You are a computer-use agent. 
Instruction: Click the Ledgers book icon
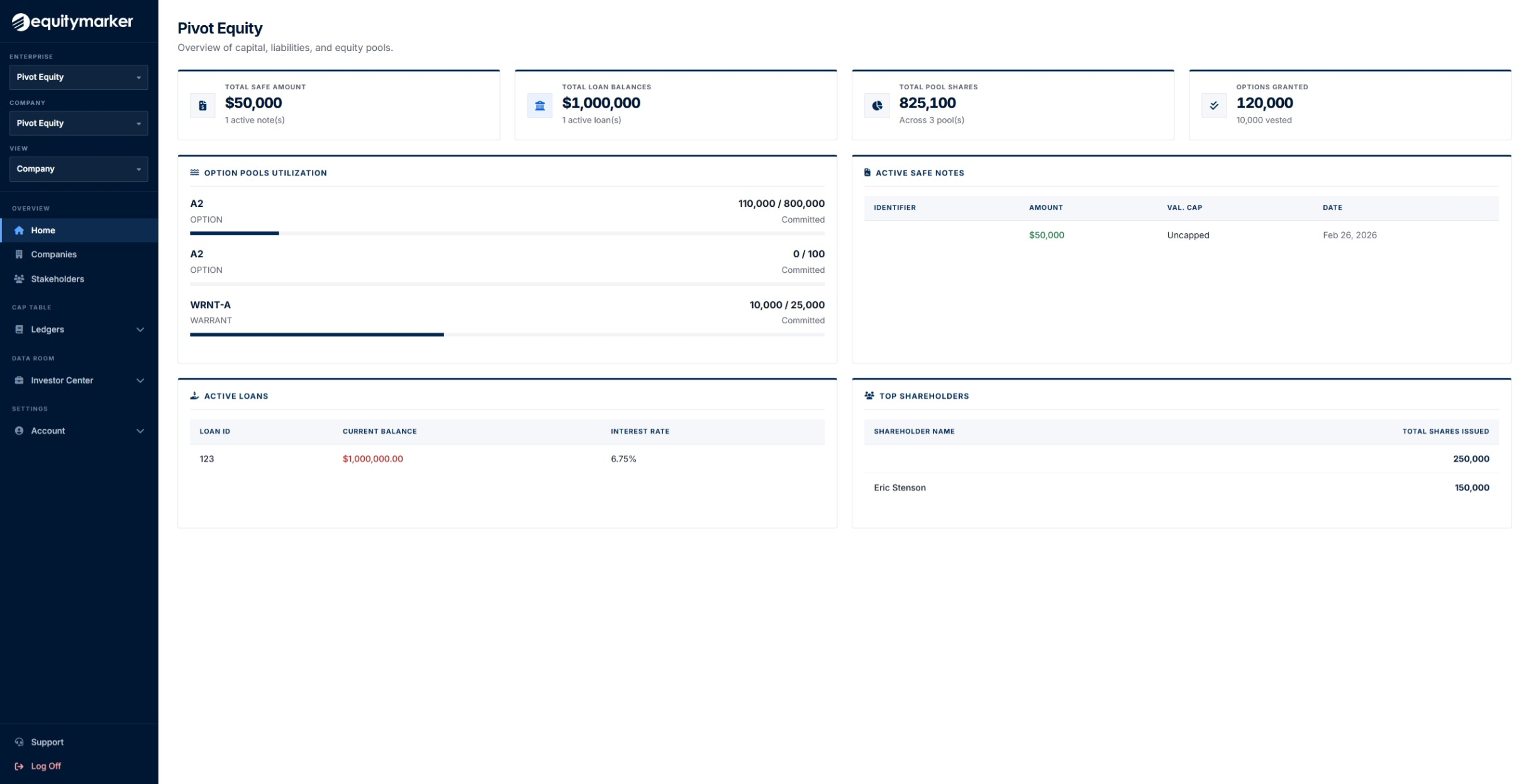(19, 329)
